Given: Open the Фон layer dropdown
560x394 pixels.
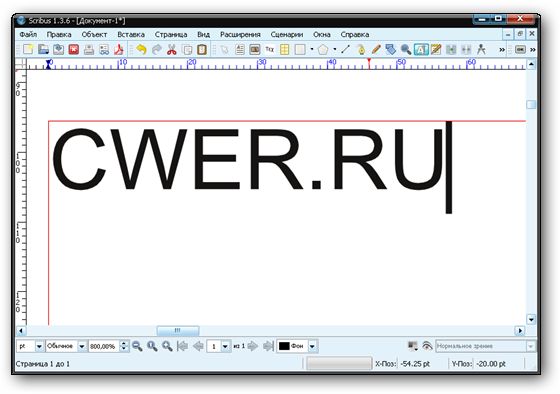Looking at the screenshot, I should pyautogui.click(x=312, y=346).
